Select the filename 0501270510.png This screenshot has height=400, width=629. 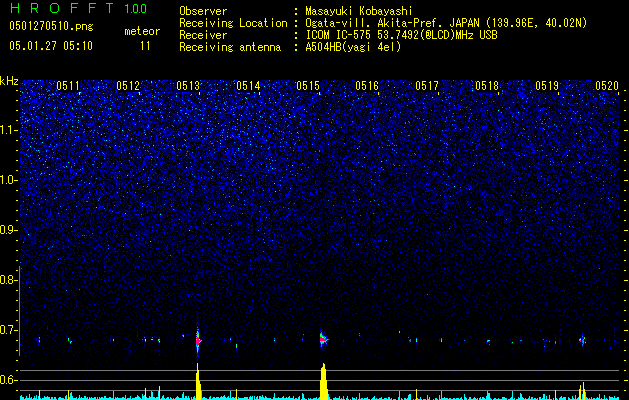[51, 26]
